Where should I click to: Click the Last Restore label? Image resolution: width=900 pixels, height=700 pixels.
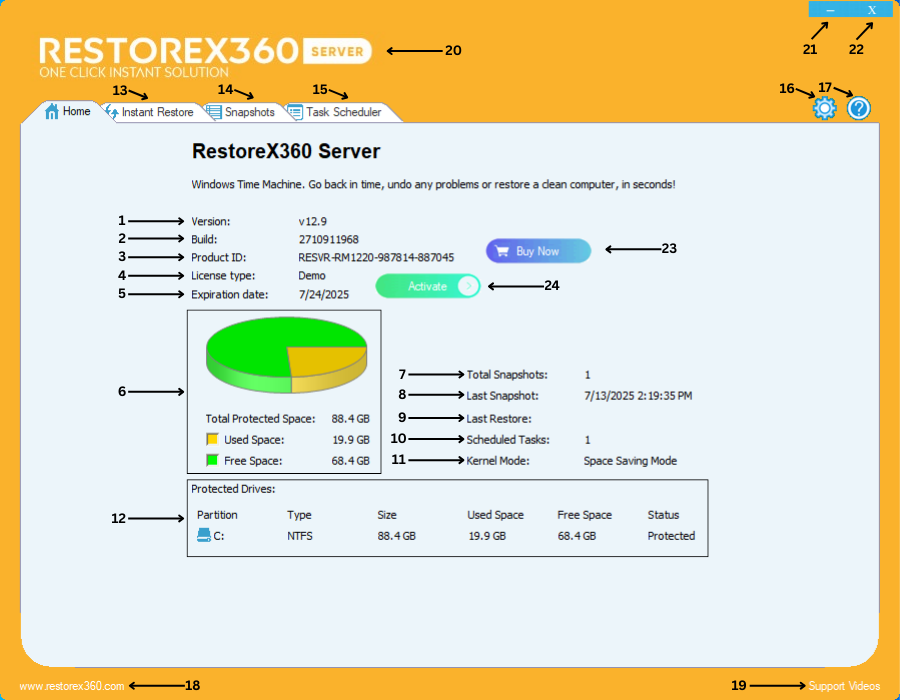tap(499, 419)
